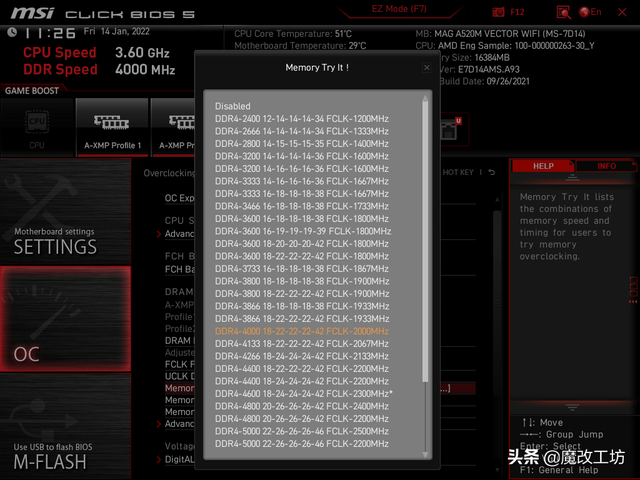This screenshot has width=640, height=480.
Task: Click the Memory Try It list scrollbar thumb
Action: click(x=425, y=242)
